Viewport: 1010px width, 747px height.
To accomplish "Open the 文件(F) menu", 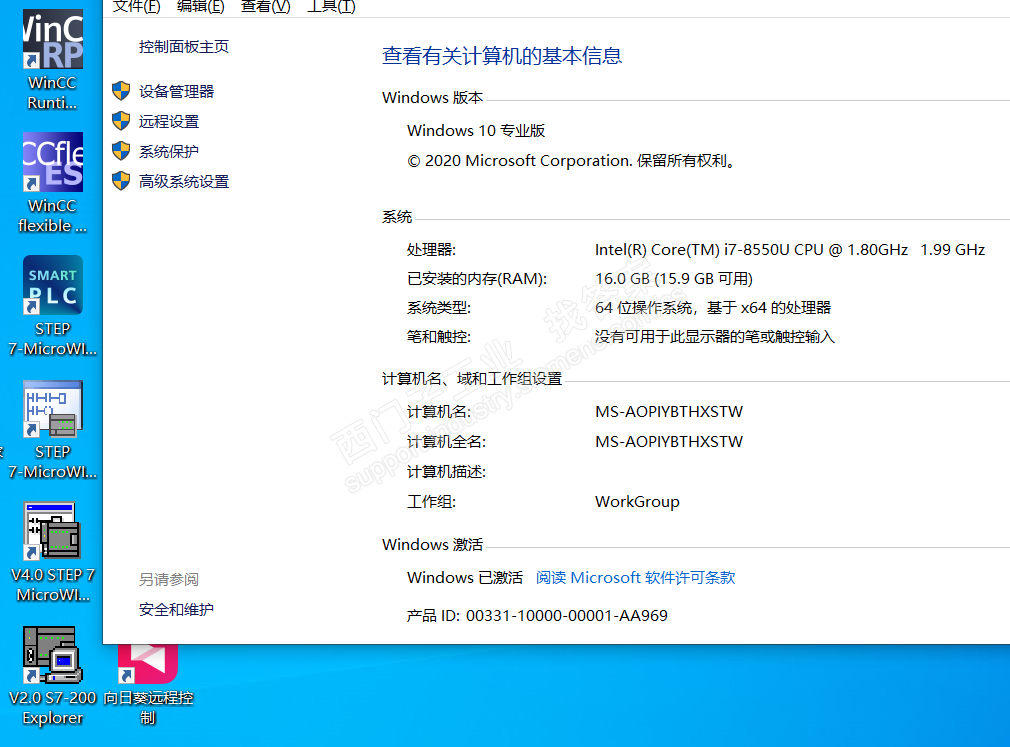I will click(x=137, y=7).
